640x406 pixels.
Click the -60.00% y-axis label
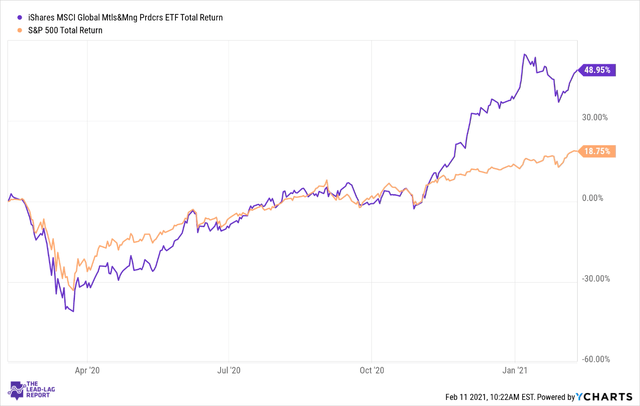(596, 359)
